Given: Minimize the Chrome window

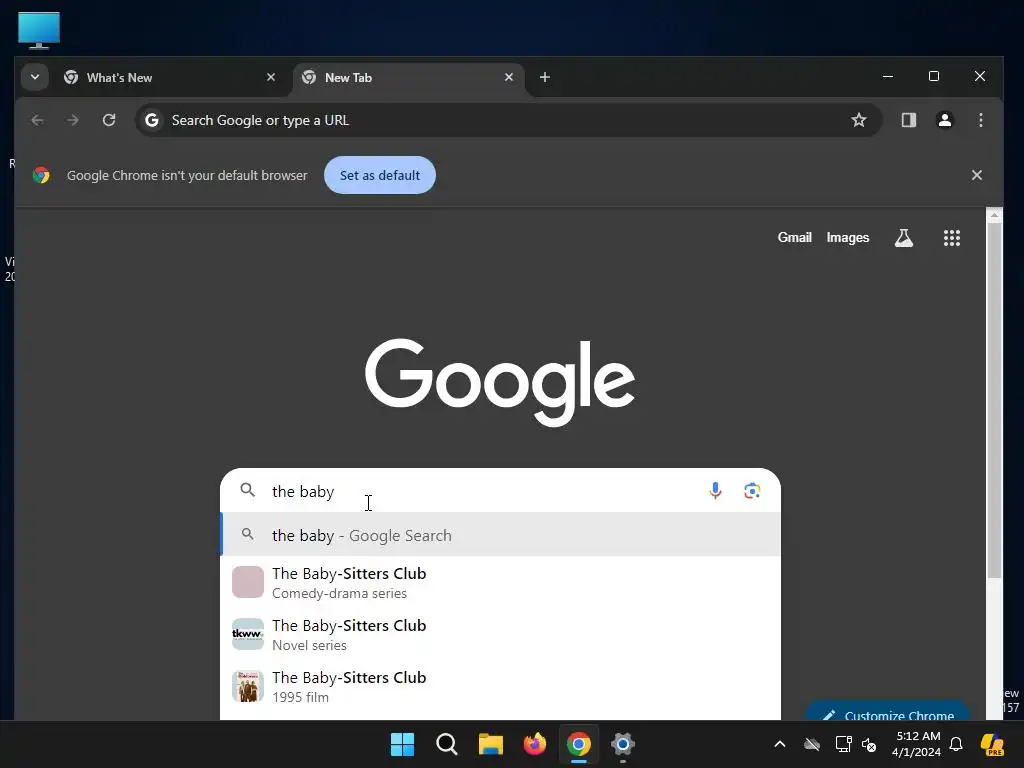Looking at the screenshot, I should coord(888,76).
